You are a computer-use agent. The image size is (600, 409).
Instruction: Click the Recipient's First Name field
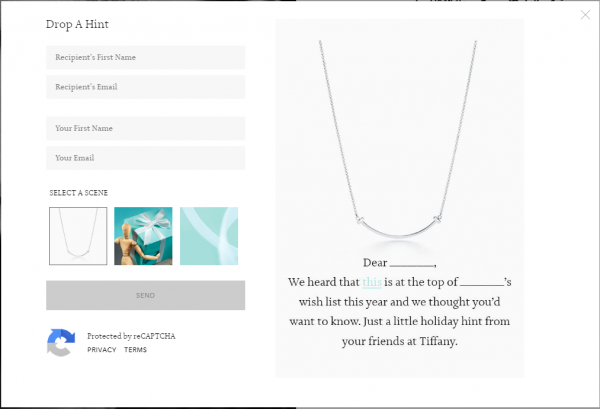click(145, 57)
